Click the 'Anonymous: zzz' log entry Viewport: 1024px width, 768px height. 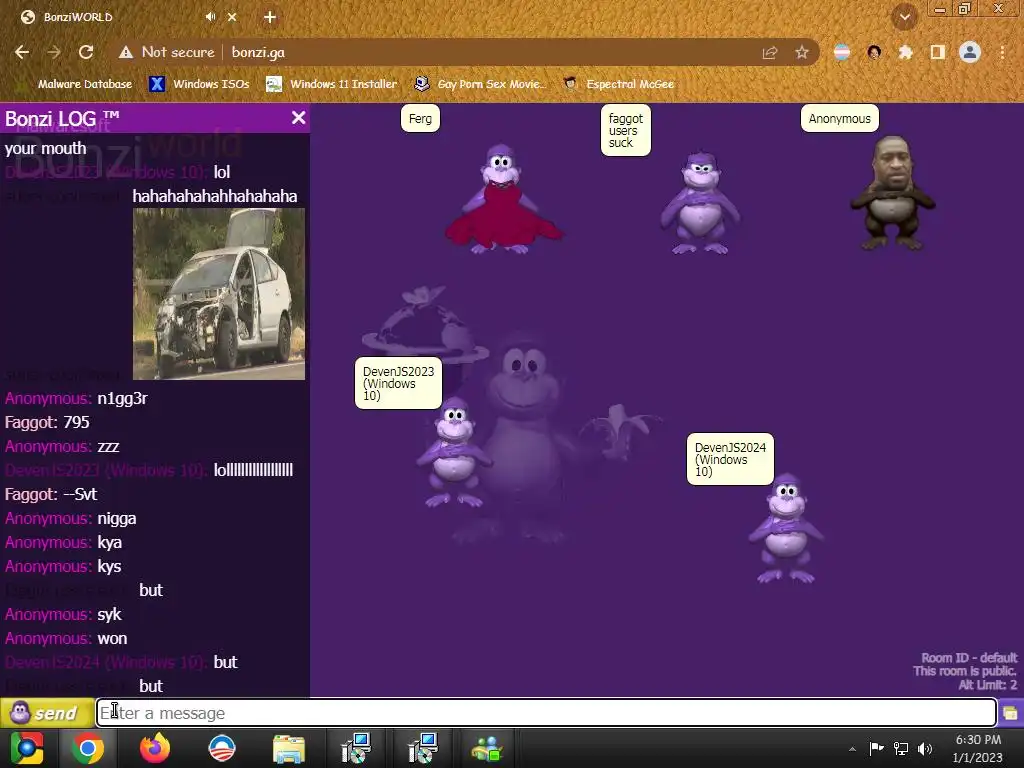[x=62, y=447]
